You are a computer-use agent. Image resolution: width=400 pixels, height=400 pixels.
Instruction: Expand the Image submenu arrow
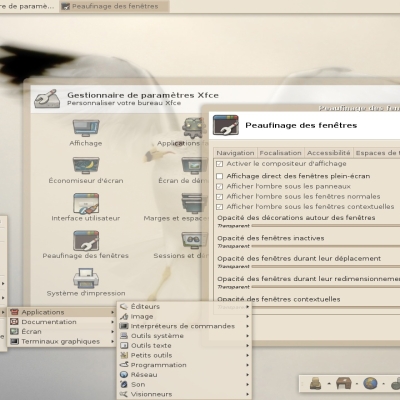click(248, 316)
